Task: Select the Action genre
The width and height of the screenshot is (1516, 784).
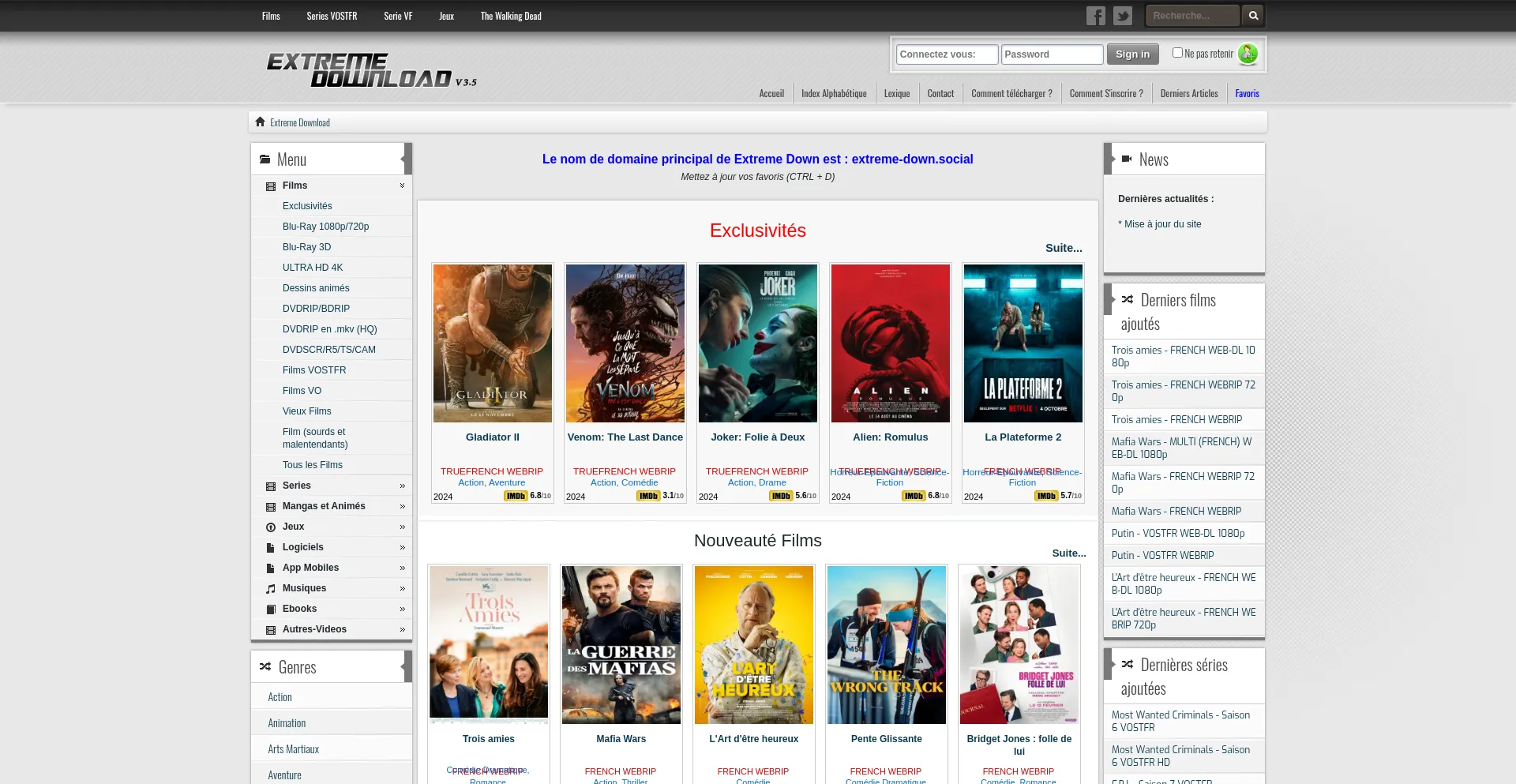Action: 280,697
